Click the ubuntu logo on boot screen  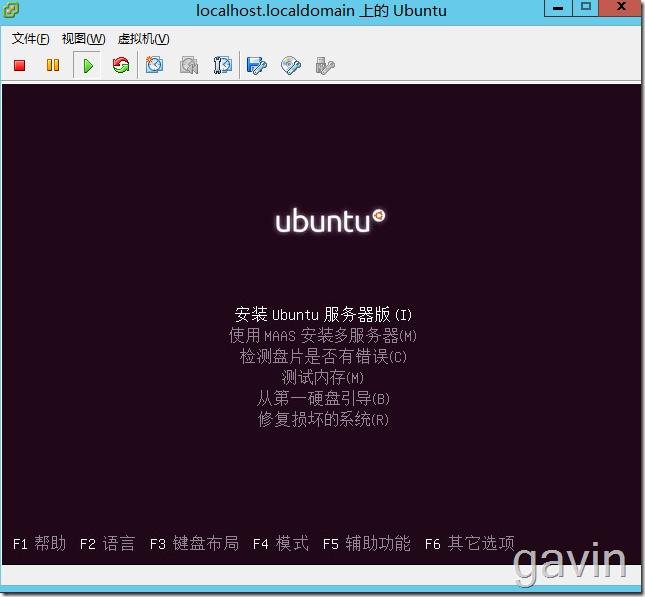point(330,221)
